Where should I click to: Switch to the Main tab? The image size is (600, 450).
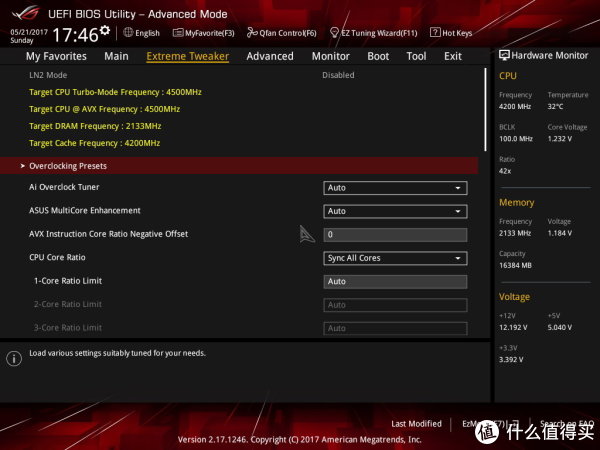coord(116,56)
